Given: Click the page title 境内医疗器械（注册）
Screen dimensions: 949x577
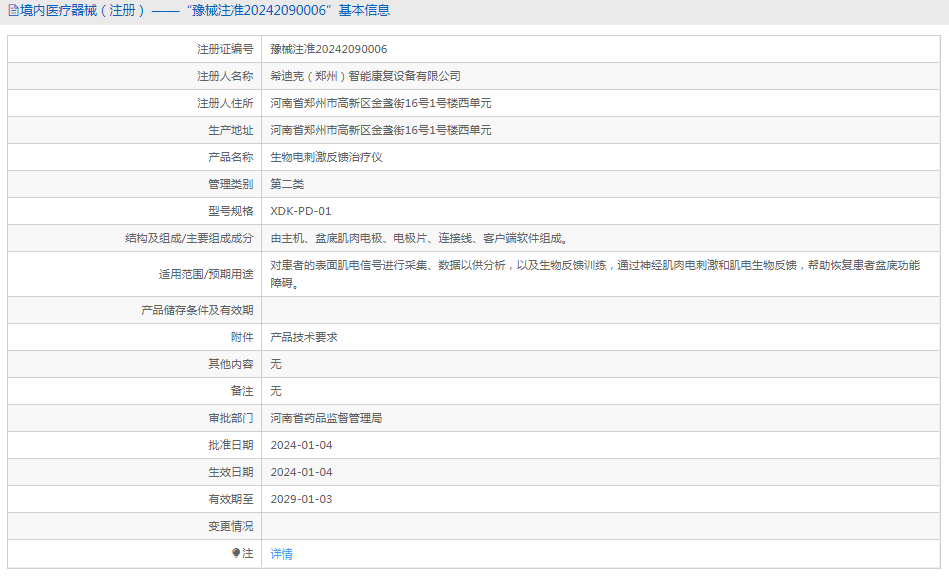Looking at the screenshot, I should click(x=83, y=10).
